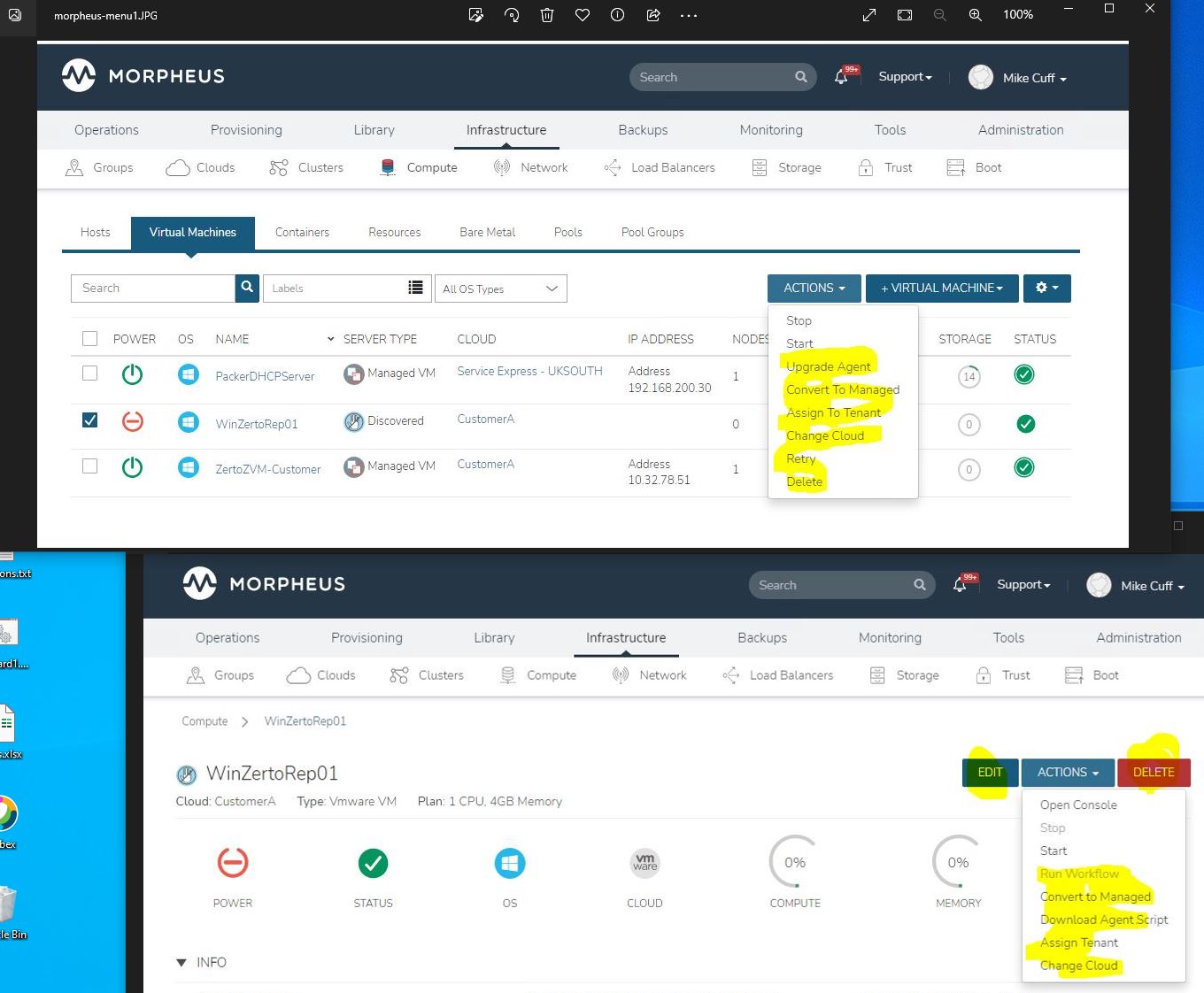Click the red DELETE button for WinZertoRep01

tap(1154, 772)
